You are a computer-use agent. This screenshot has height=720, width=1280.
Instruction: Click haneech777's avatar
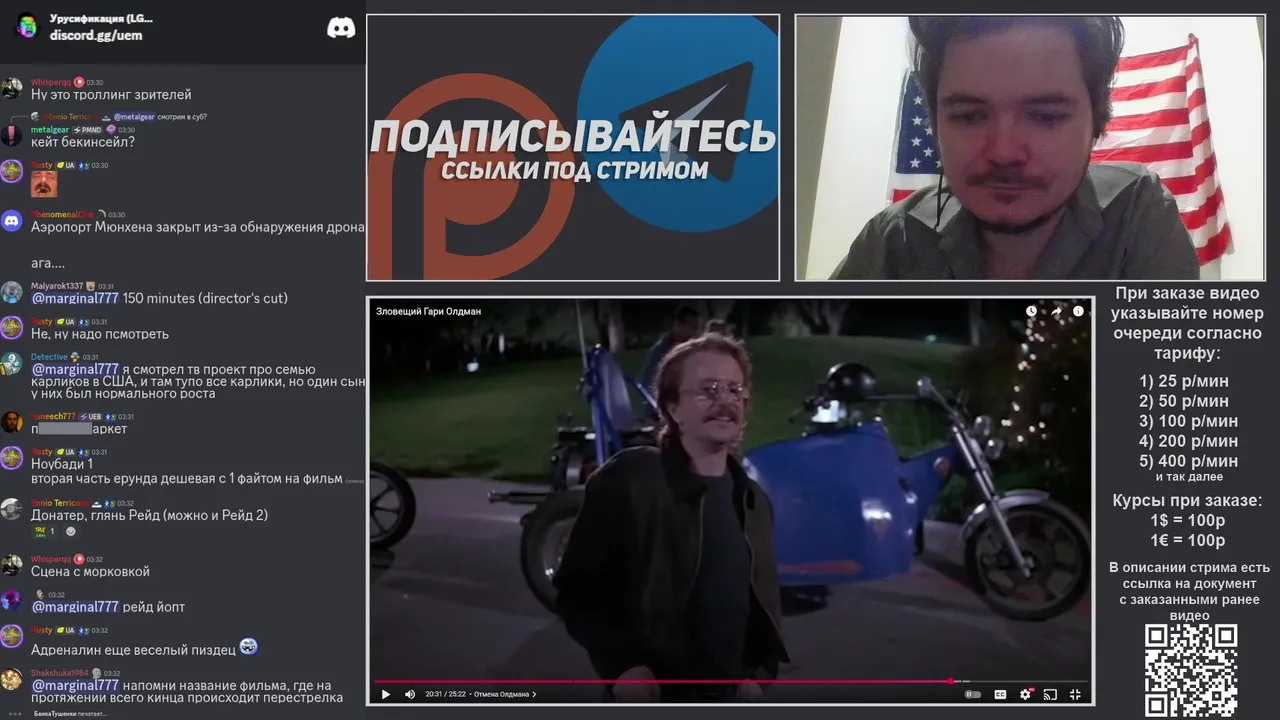11,422
